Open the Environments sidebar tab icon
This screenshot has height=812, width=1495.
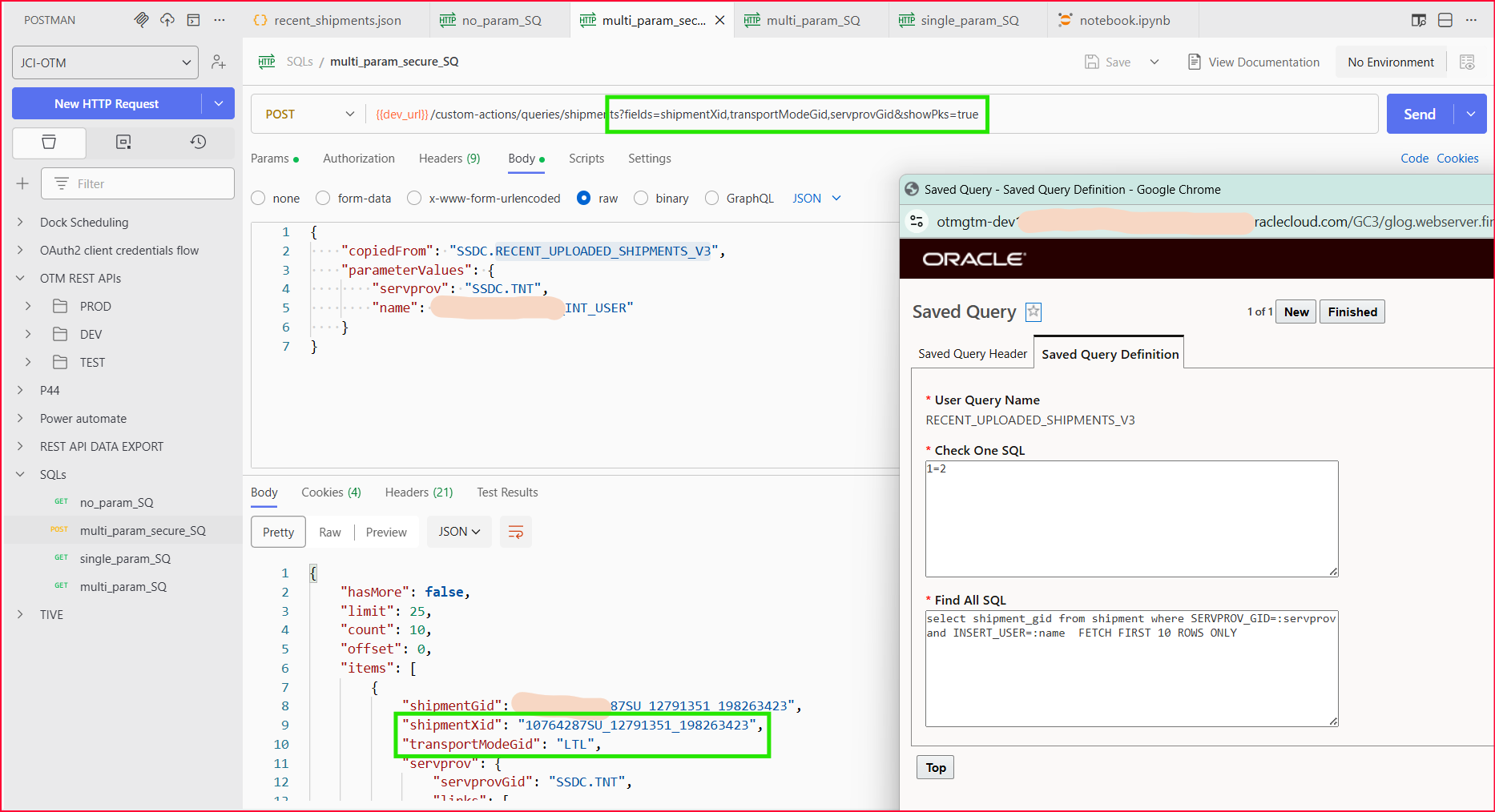pos(123,142)
